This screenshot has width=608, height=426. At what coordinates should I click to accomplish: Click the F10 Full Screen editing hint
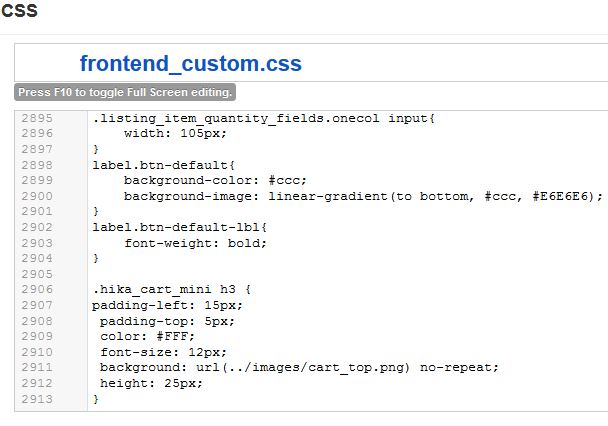(x=125, y=92)
